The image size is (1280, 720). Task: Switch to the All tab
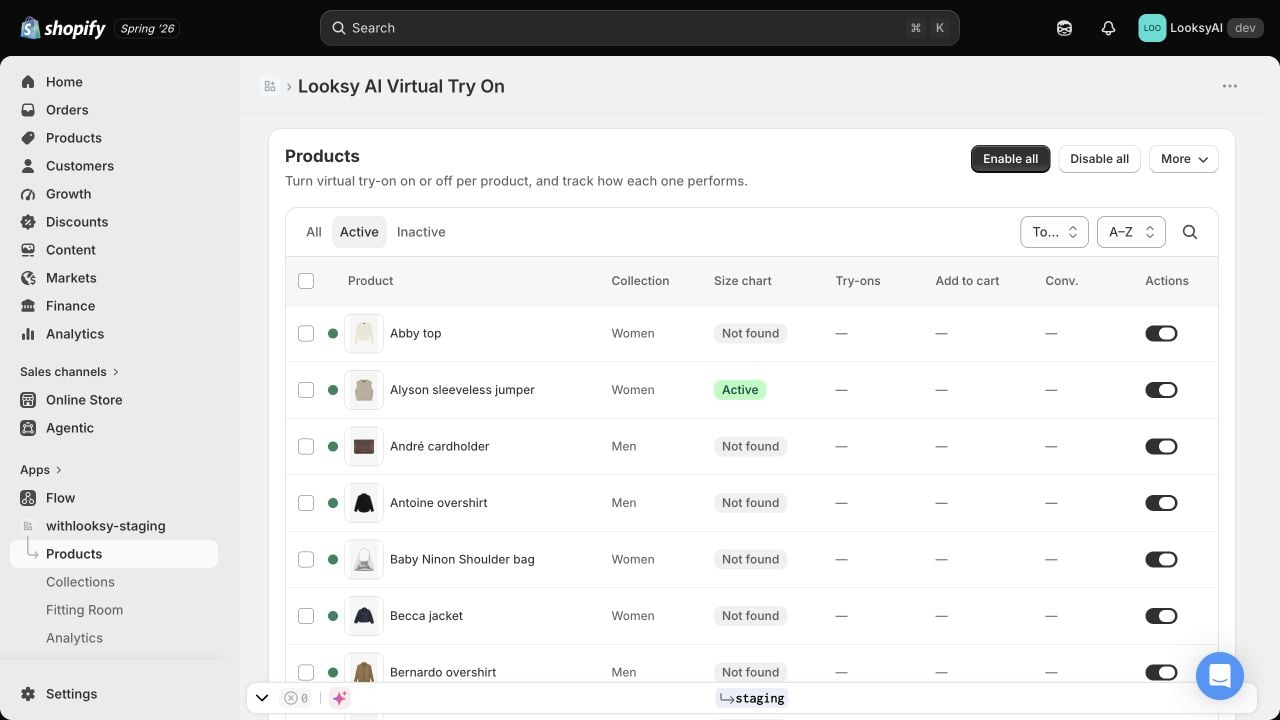[314, 232]
